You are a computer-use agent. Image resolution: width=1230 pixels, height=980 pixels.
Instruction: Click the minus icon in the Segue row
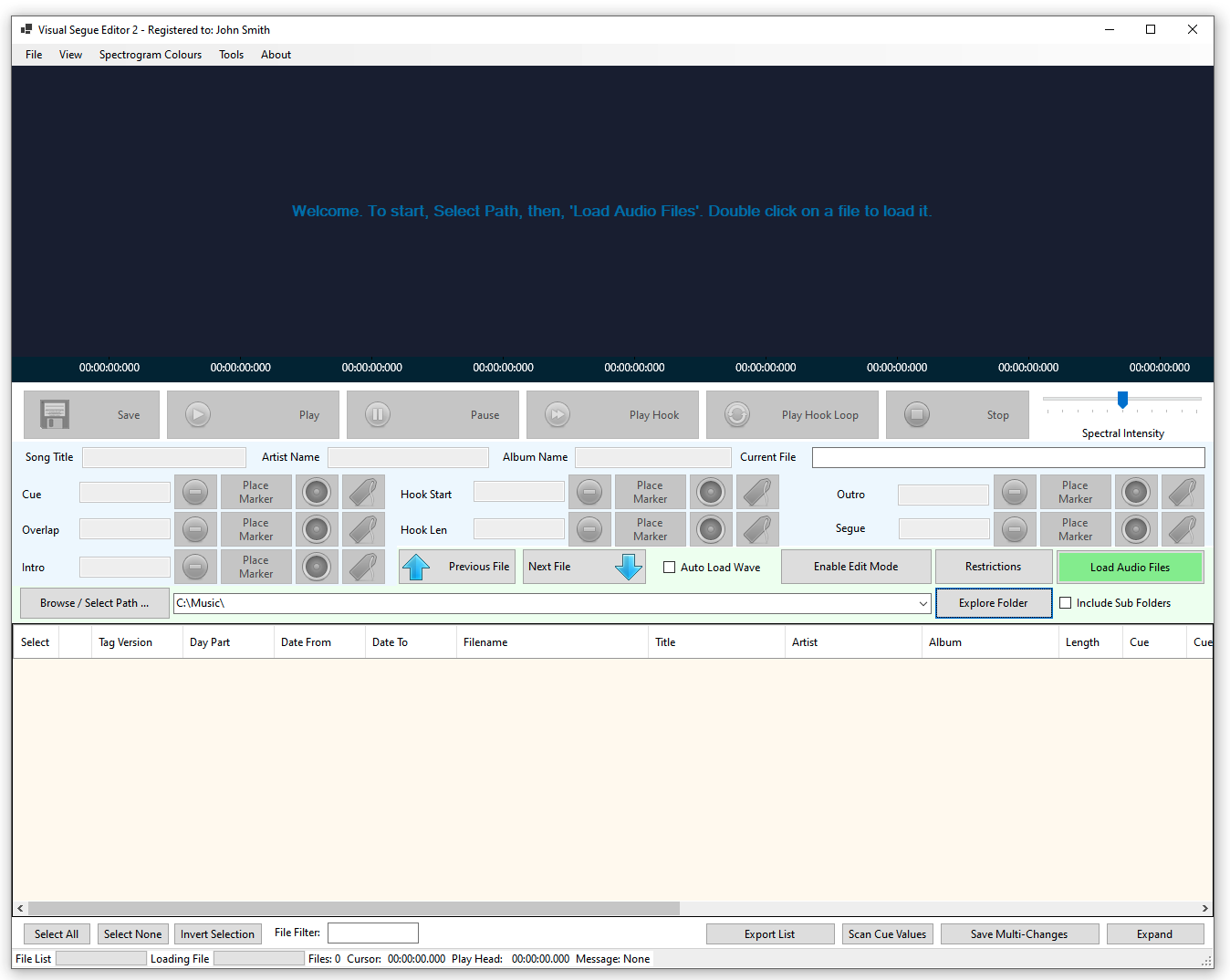[x=1015, y=529]
